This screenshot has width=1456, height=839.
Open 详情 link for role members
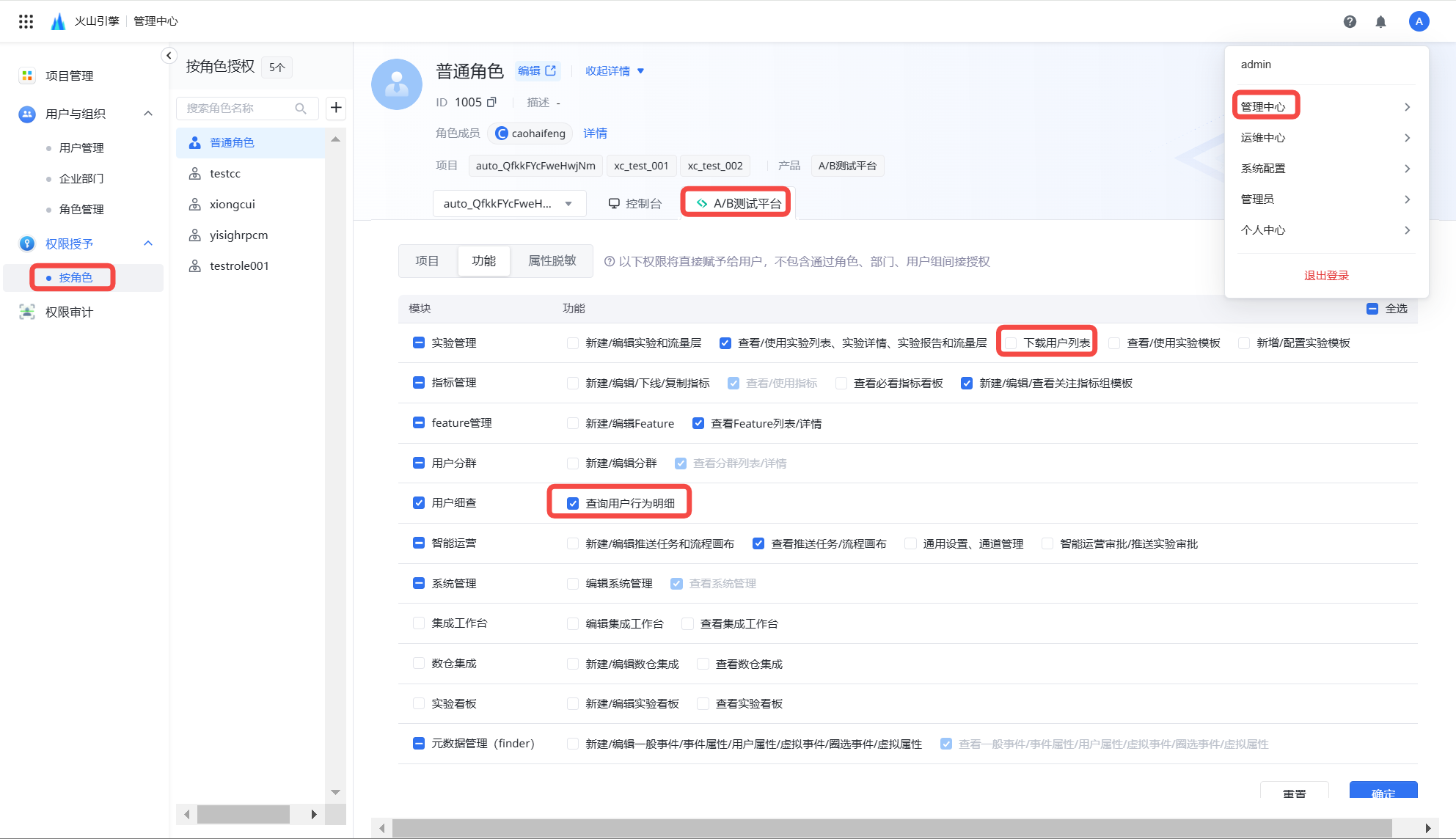595,133
